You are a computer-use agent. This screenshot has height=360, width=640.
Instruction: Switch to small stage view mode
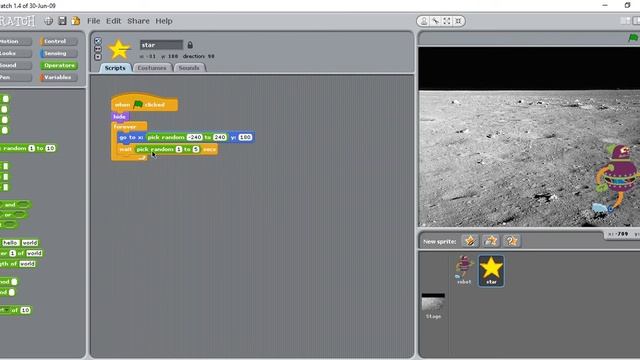point(625,21)
